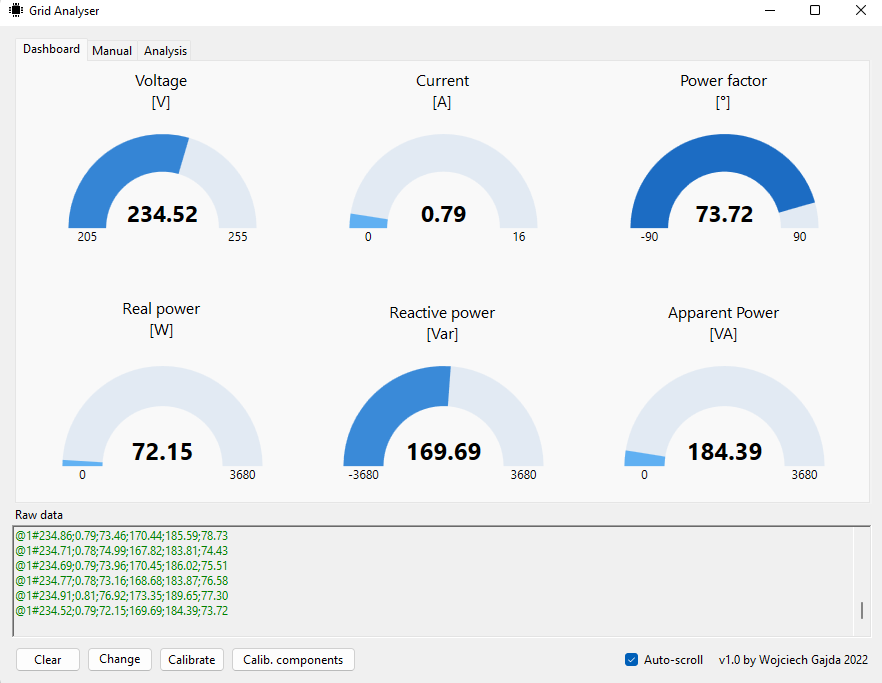Click the -3680 label of Reactive power gauge
Screen dimensions: 882x683
click(x=363, y=475)
